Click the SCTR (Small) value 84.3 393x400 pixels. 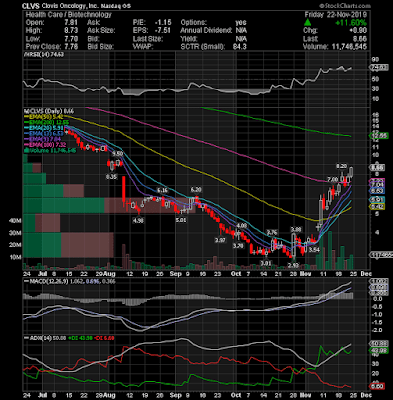[239, 47]
